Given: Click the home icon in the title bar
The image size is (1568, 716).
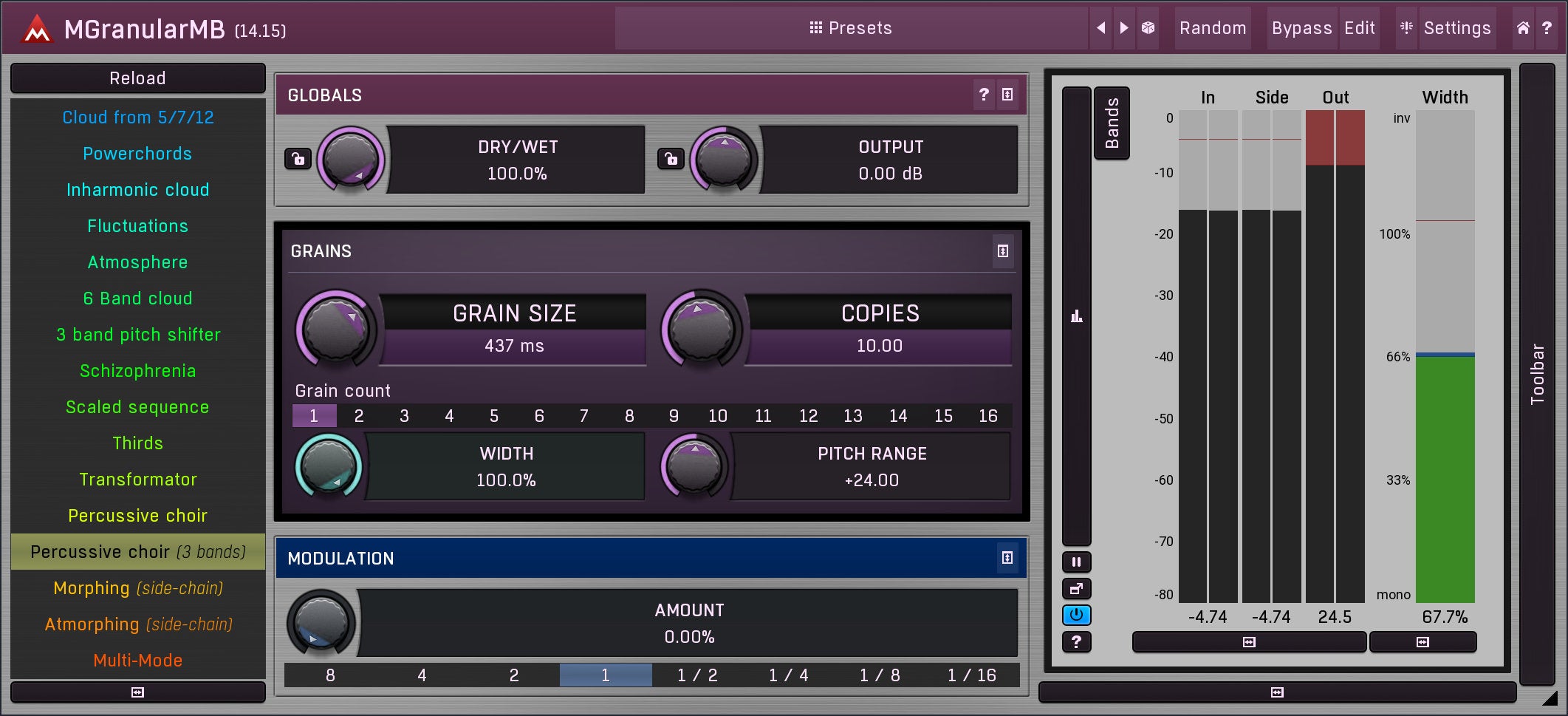Looking at the screenshot, I should [1523, 28].
